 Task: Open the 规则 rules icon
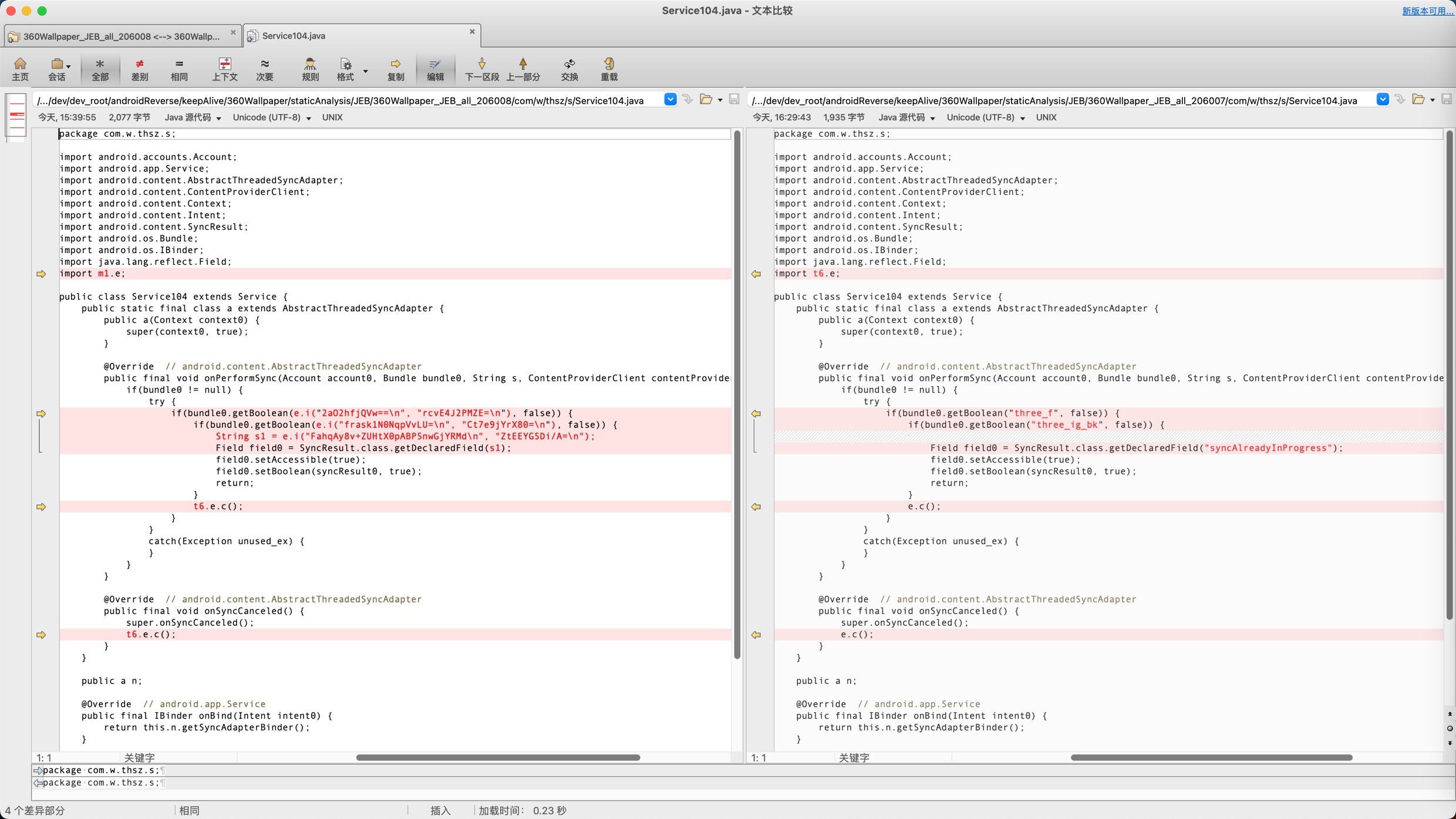[310, 69]
